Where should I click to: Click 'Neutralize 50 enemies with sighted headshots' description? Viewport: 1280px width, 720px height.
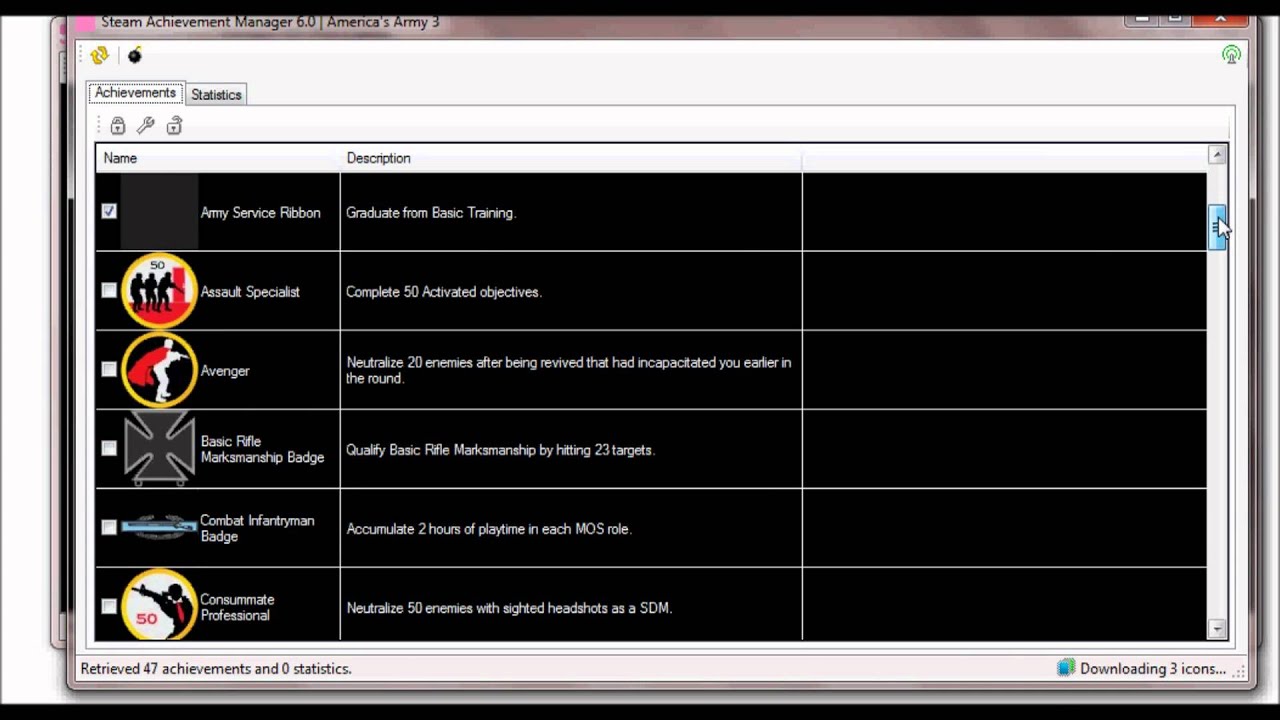tap(509, 608)
